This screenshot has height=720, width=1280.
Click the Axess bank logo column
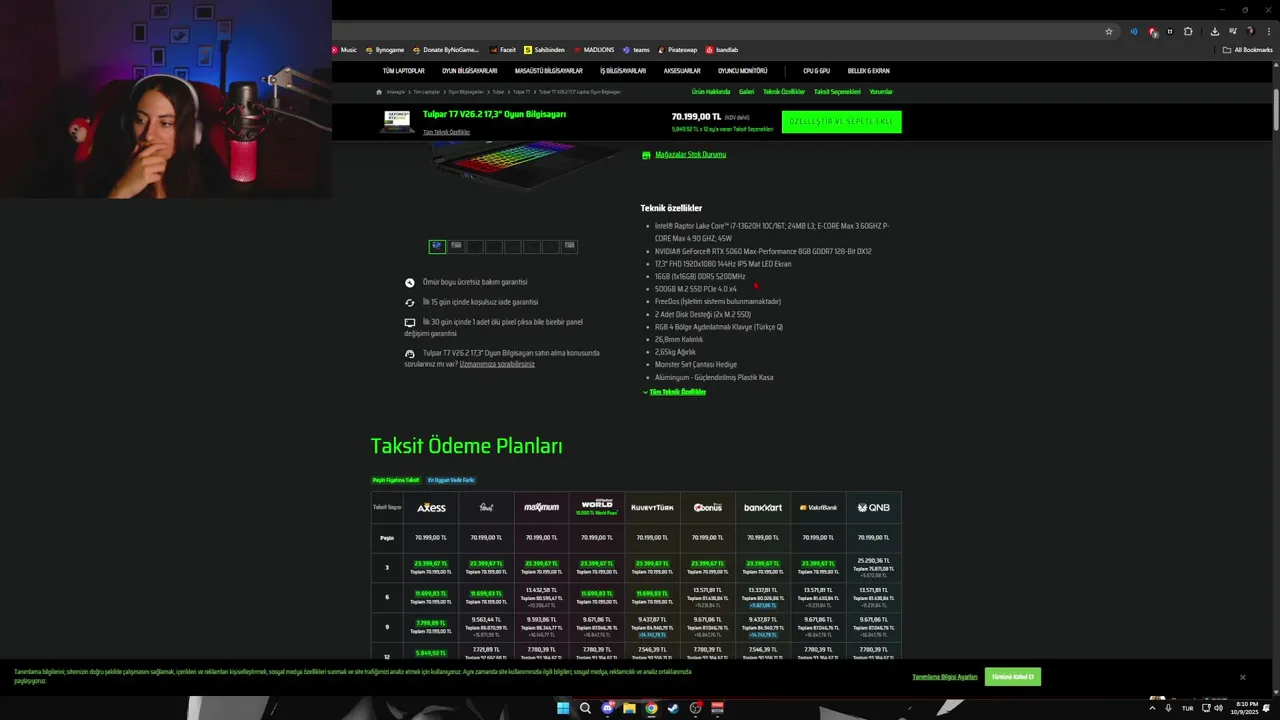click(431, 507)
